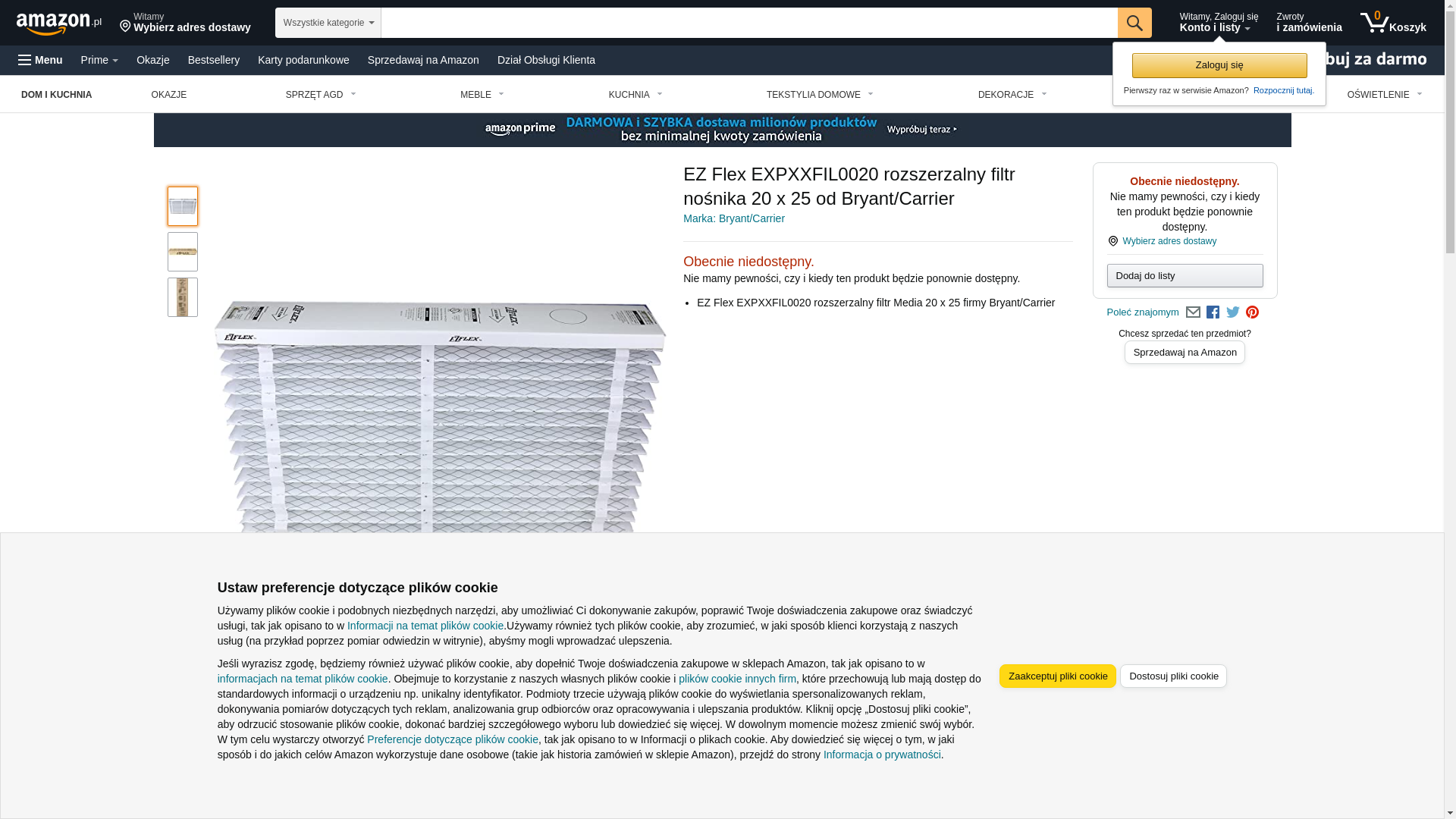This screenshot has height=819, width=1456.
Task: Open the hamburger Menu icon
Action: click(x=41, y=60)
